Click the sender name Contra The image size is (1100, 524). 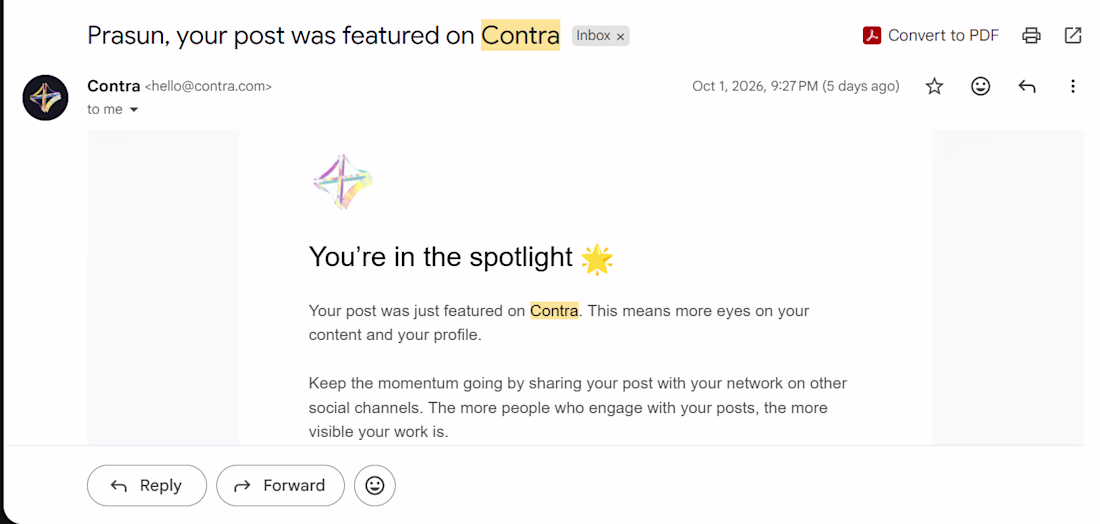click(114, 86)
